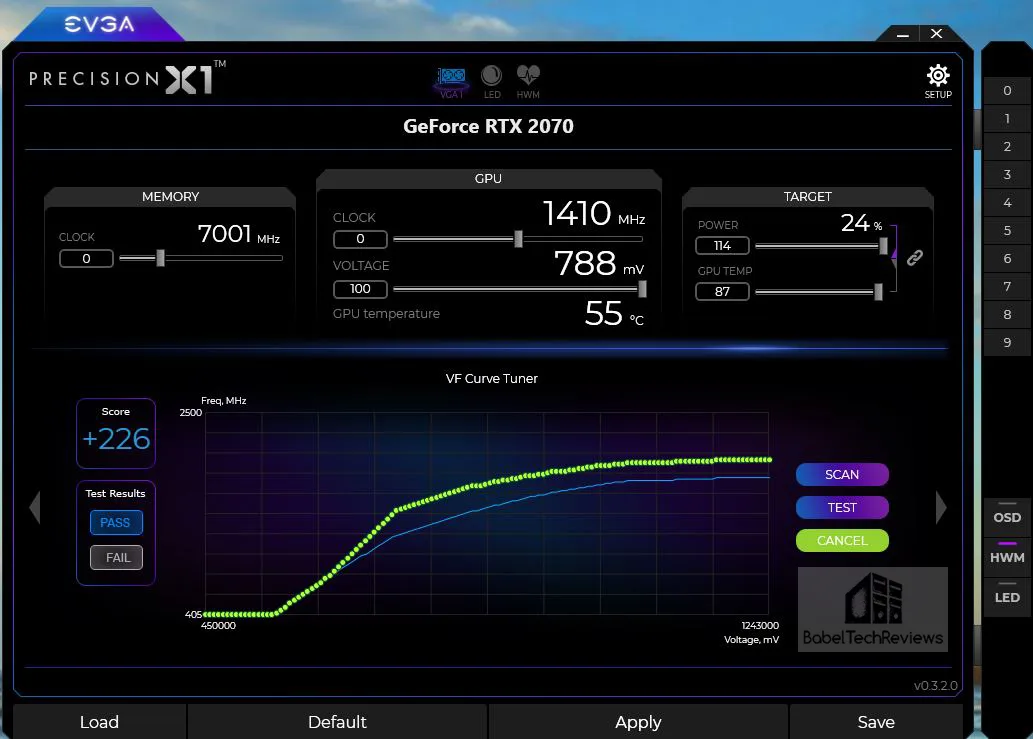Click the VF Curve Tuner heading
This screenshot has width=1033, height=739.
[x=491, y=379]
